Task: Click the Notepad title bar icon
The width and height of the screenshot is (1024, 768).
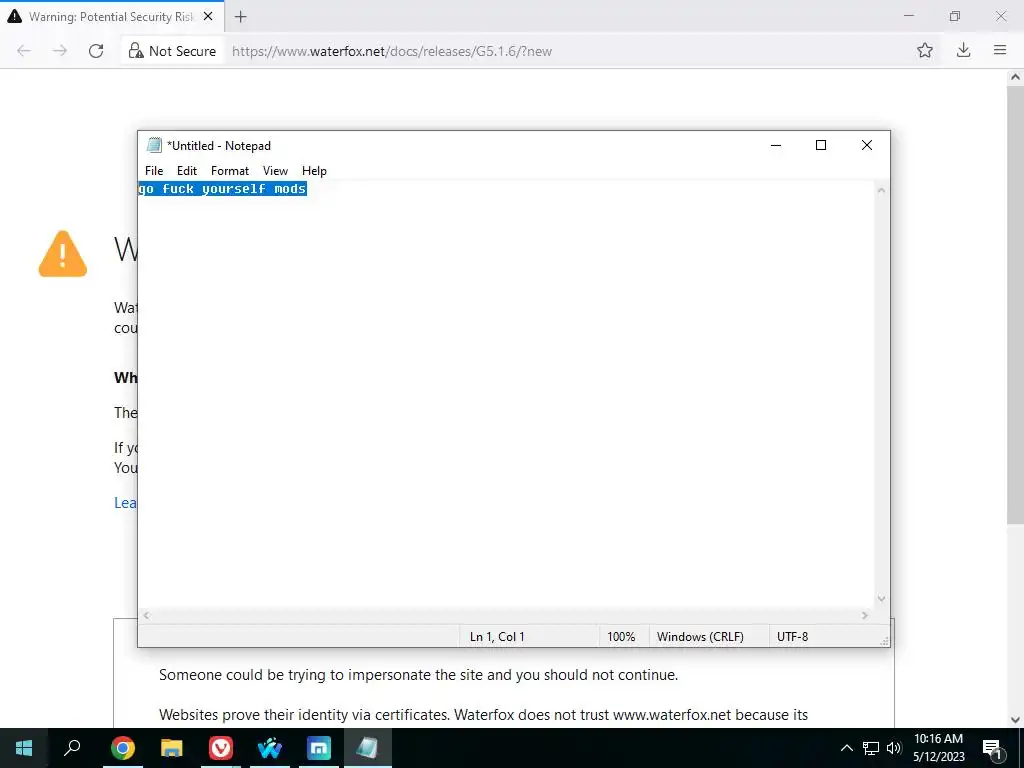Action: (154, 145)
